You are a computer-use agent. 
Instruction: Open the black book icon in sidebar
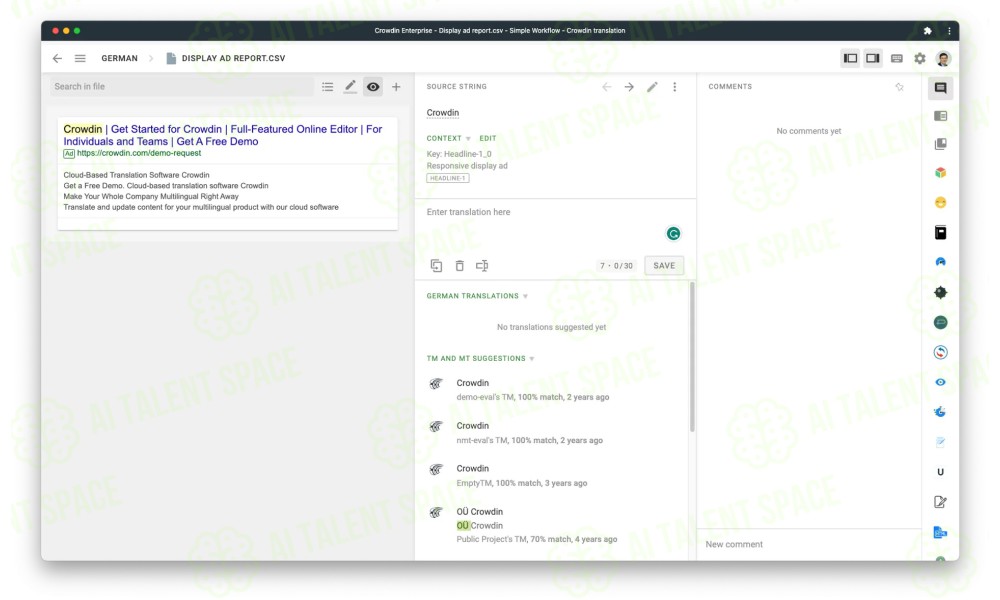941,232
